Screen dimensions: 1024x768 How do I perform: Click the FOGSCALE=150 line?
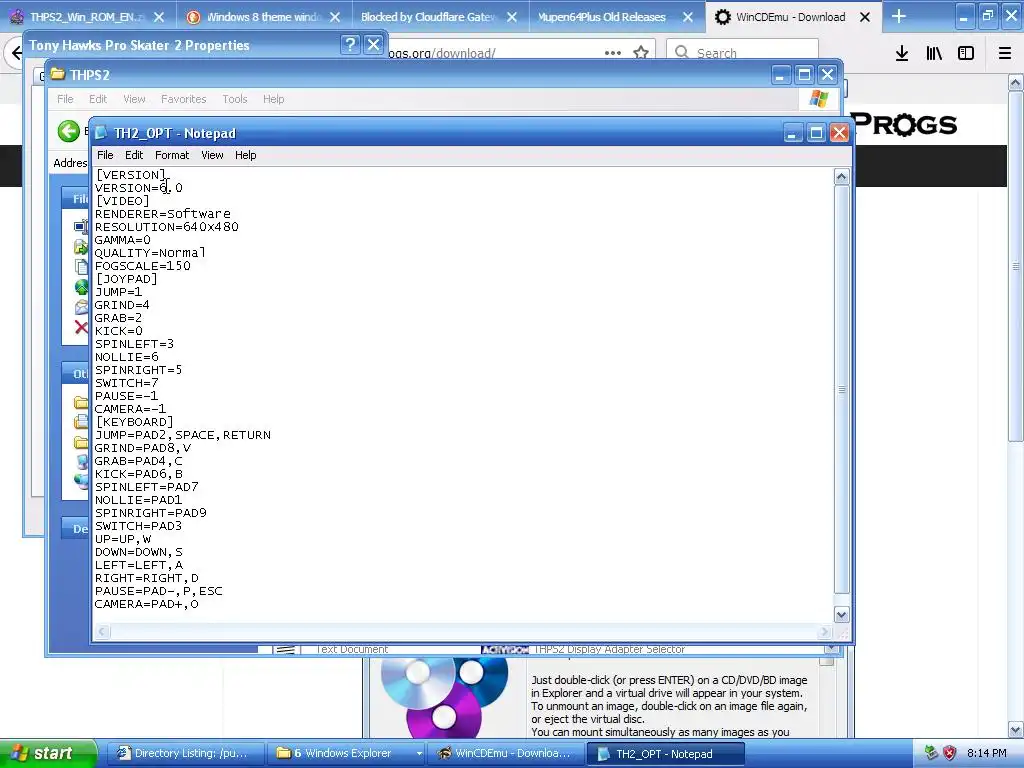tap(142, 266)
